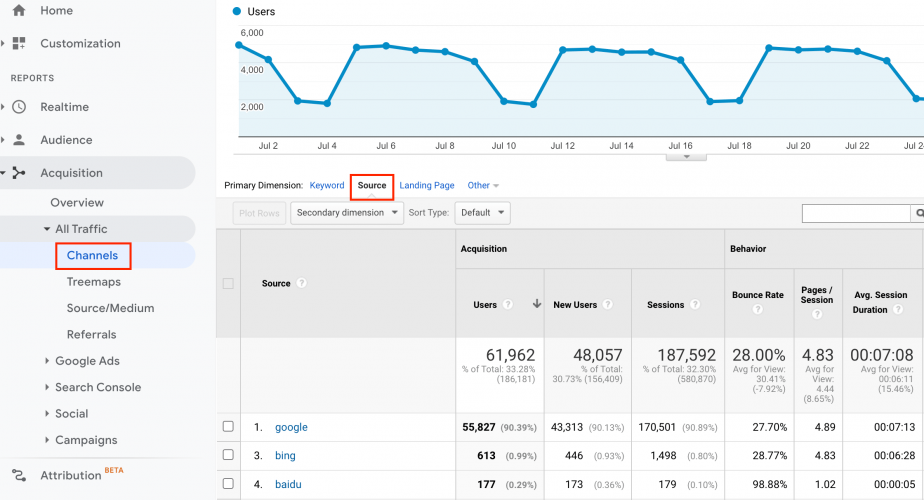Image resolution: width=924 pixels, height=500 pixels.
Task: Click the Customization grid icon
Action: click(x=19, y=43)
